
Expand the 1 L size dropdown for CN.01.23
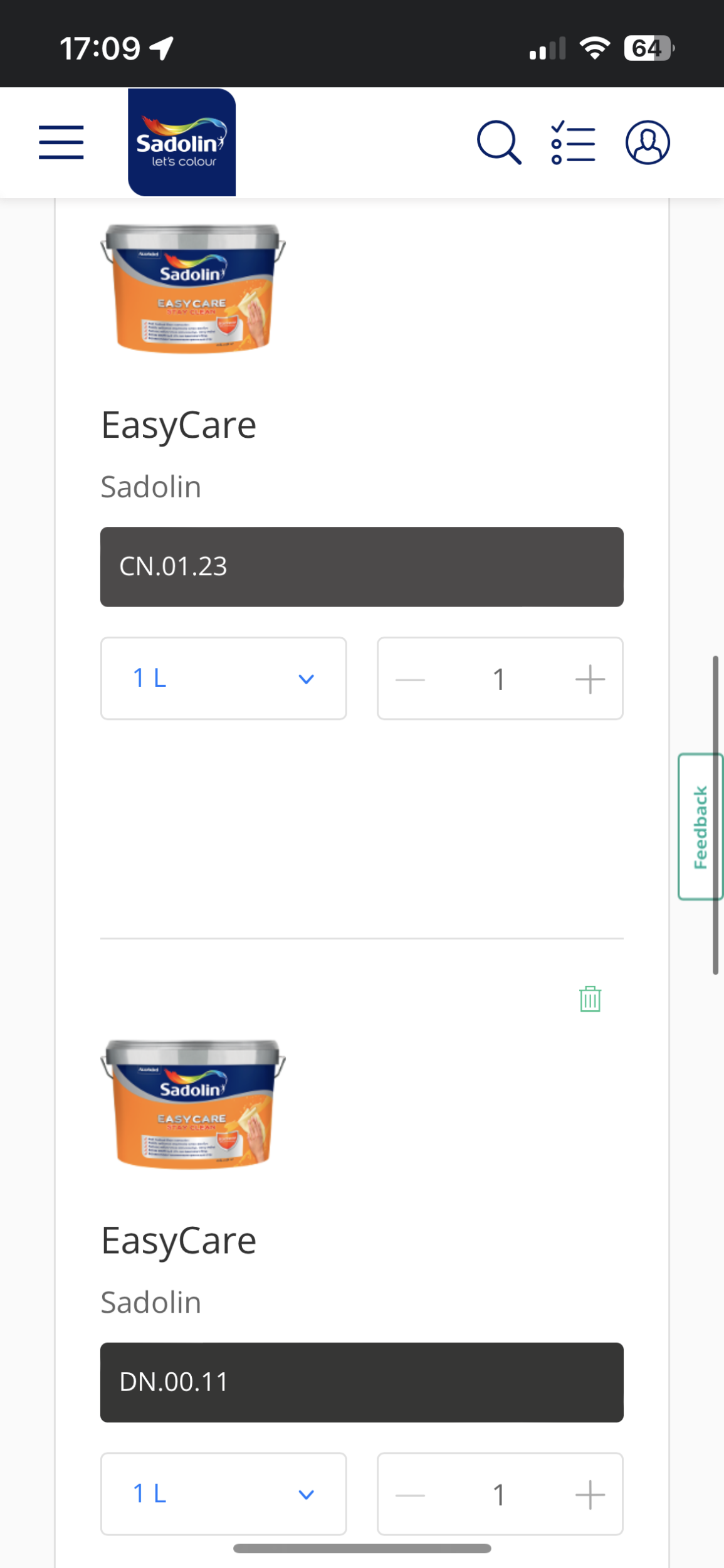223,679
